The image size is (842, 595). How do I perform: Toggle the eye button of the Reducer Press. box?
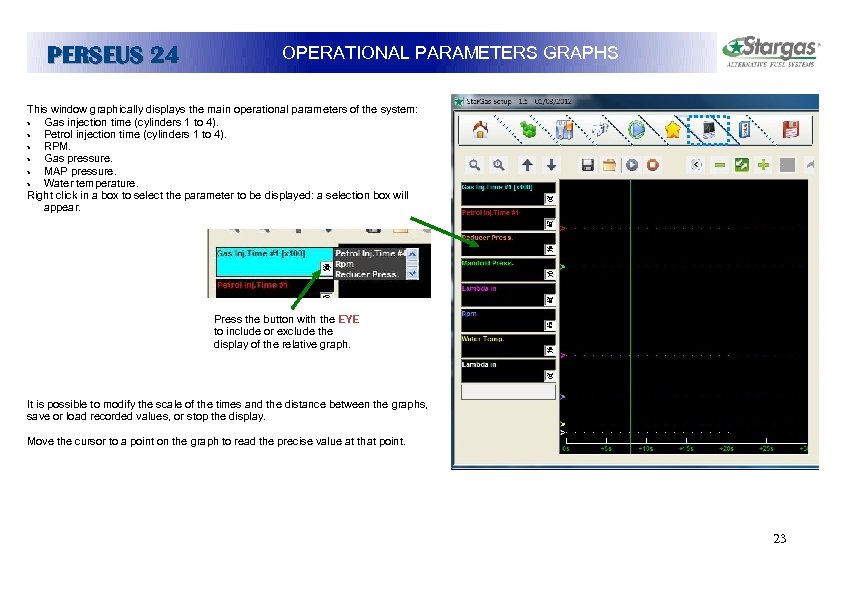click(x=549, y=249)
